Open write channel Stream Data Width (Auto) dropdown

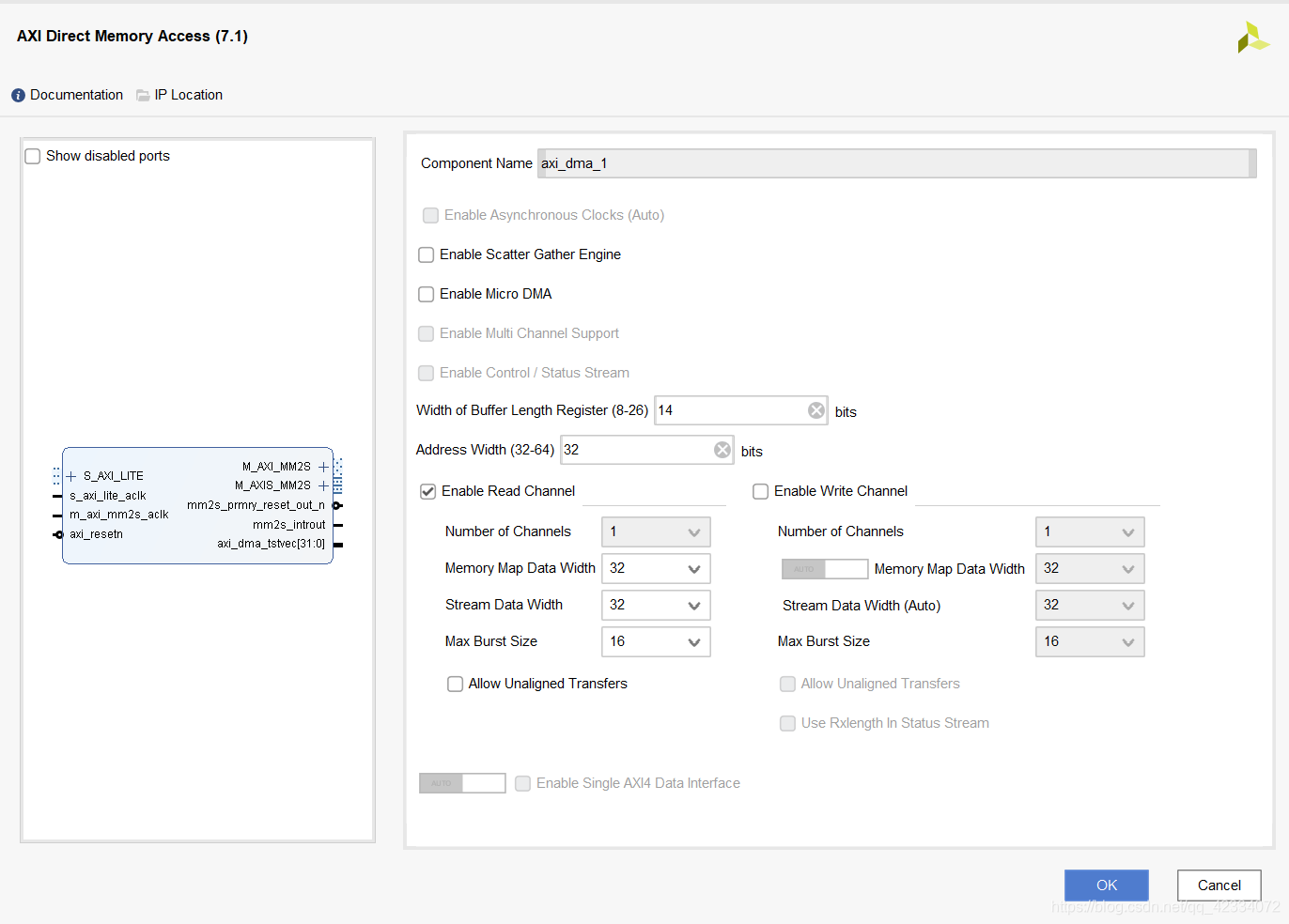click(1090, 606)
